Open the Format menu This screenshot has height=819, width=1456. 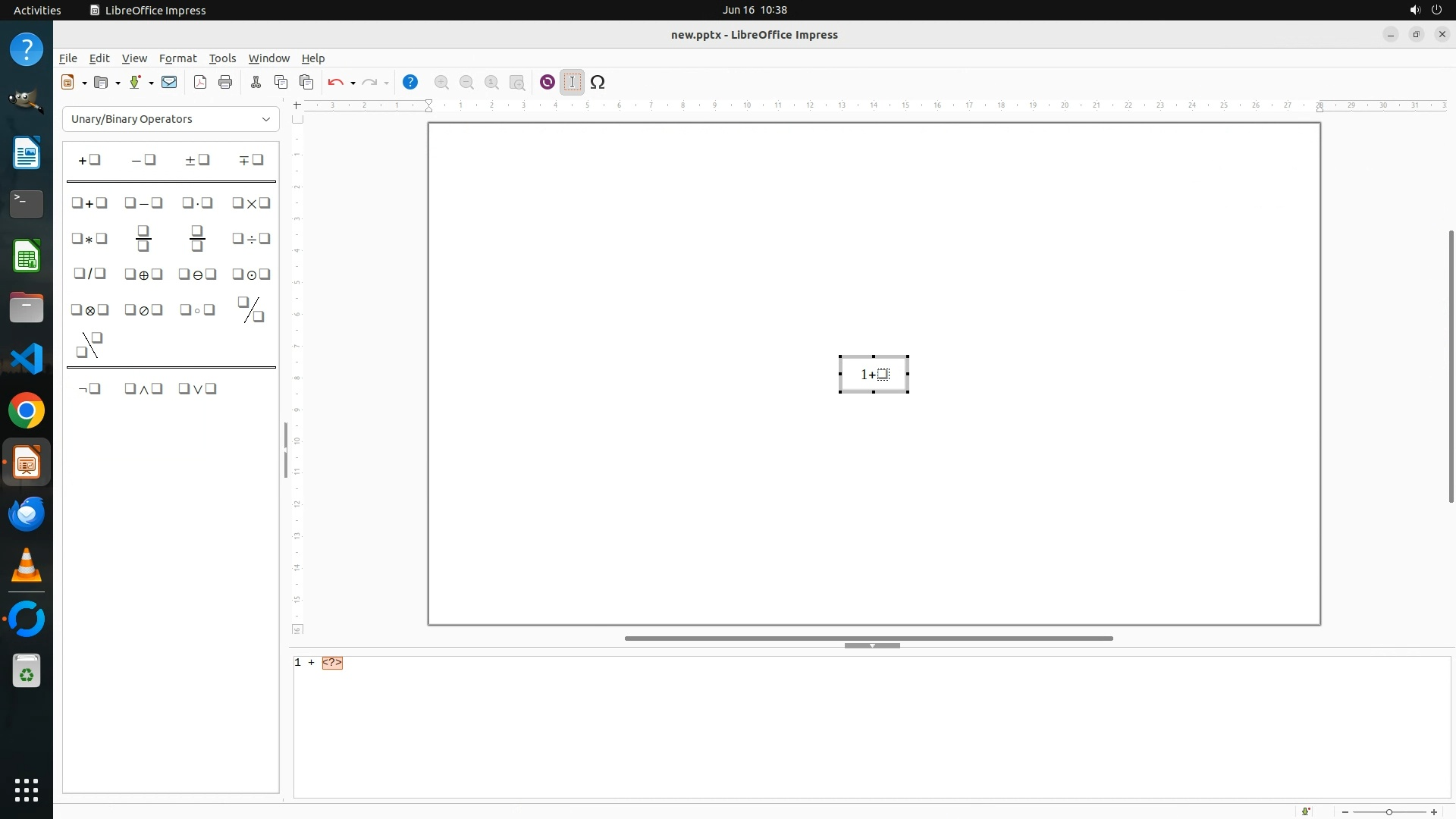click(x=177, y=58)
